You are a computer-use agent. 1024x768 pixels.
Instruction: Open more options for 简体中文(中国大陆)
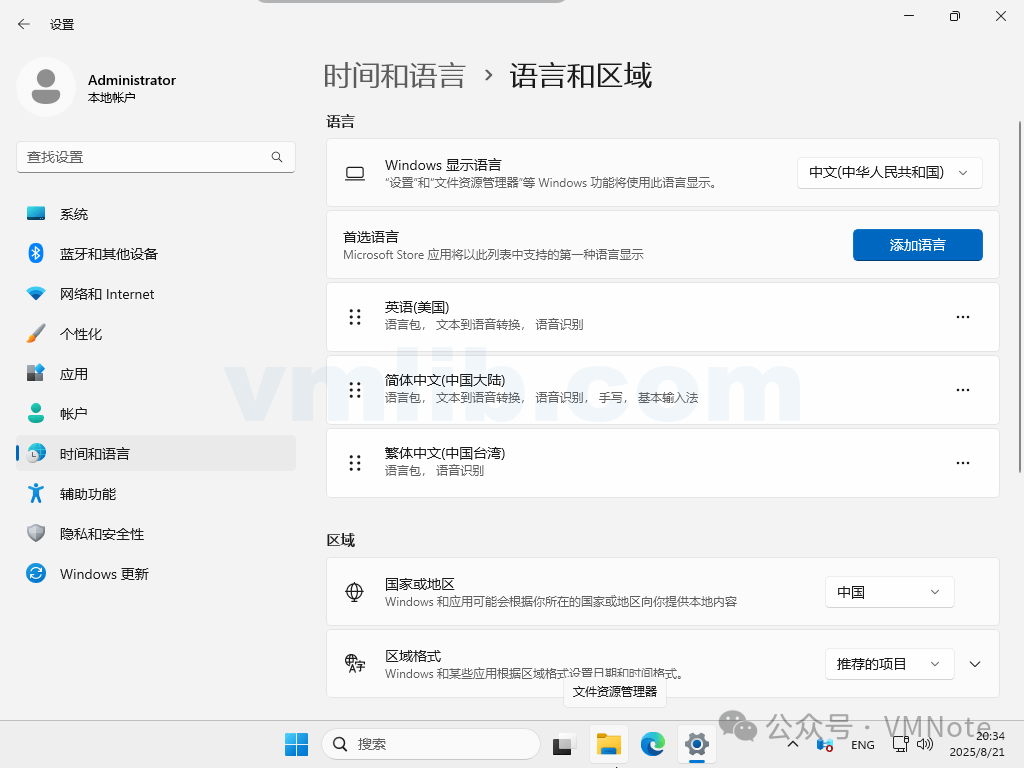[962, 390]
